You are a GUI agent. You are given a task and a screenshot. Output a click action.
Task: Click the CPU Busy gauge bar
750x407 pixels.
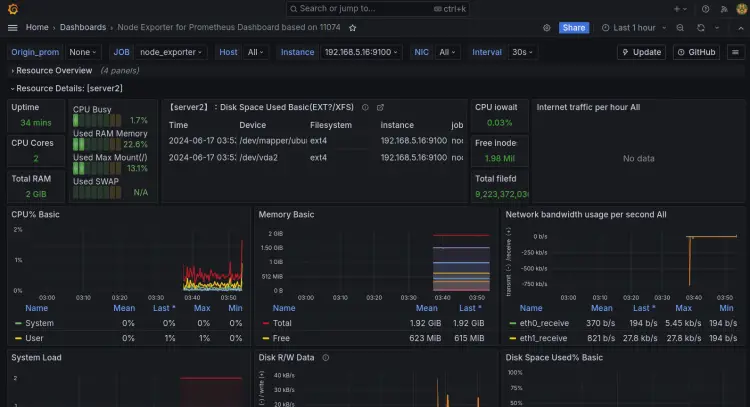pos(97,121)
